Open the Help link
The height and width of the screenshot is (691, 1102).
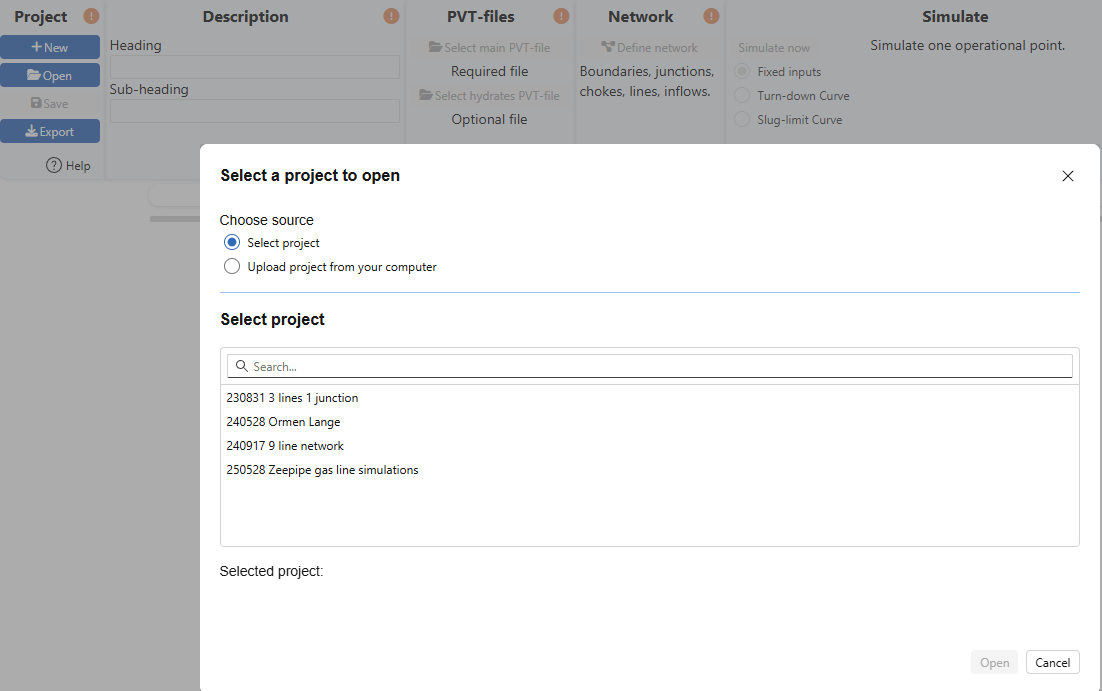coord(68,165)
